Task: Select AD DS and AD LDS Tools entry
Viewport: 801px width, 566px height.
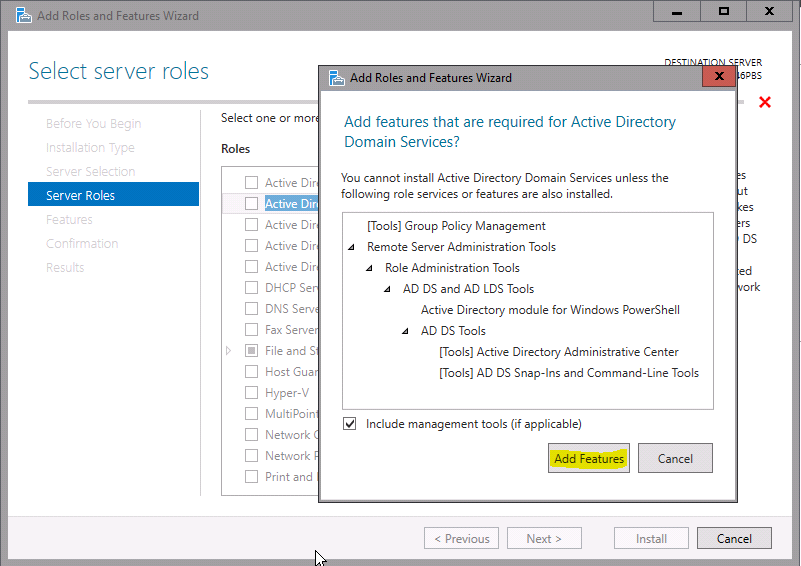Action: [468, 289]
